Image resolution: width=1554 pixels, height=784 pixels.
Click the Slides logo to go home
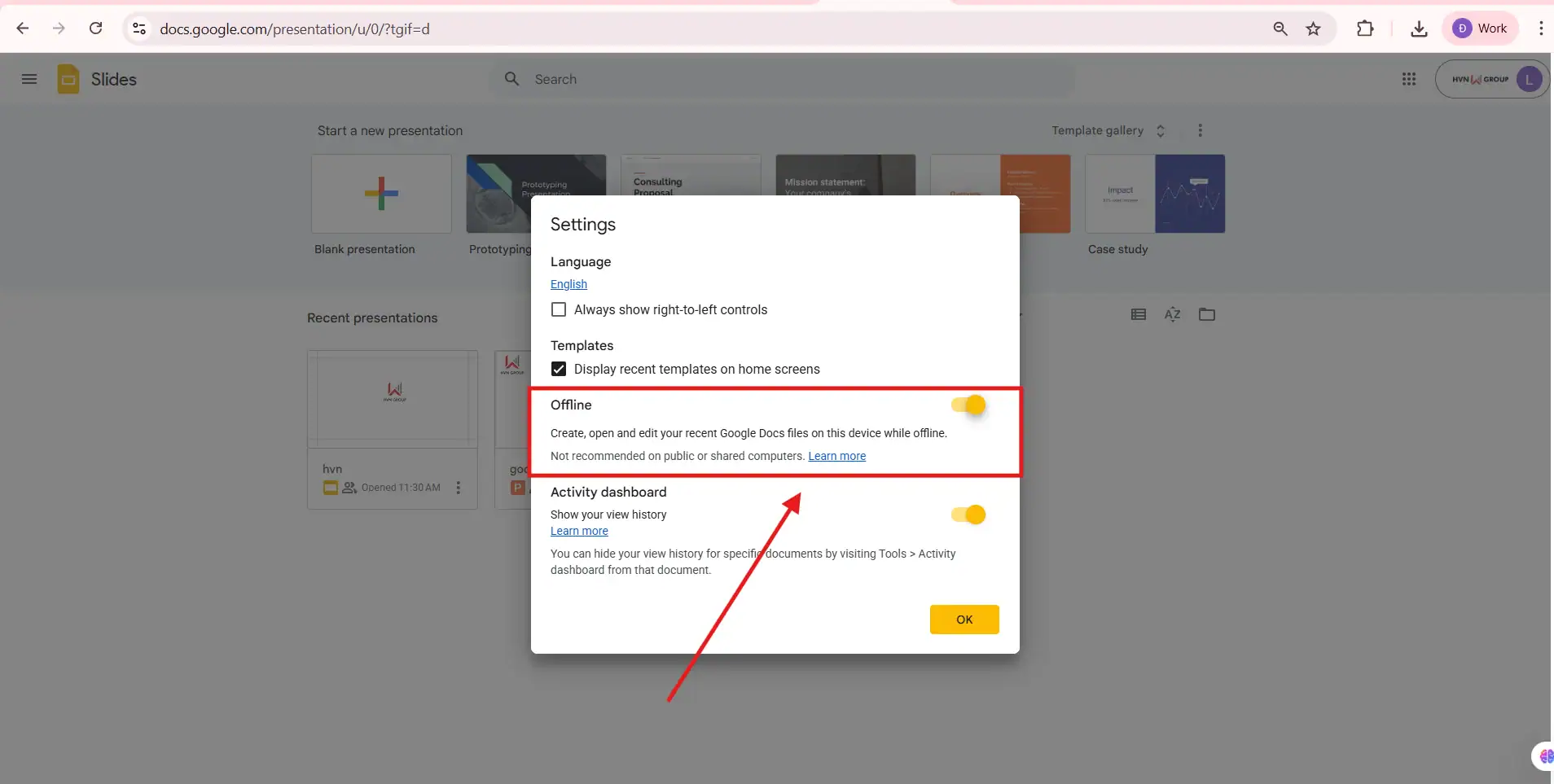pyautogui.click(x=68, y=79)
